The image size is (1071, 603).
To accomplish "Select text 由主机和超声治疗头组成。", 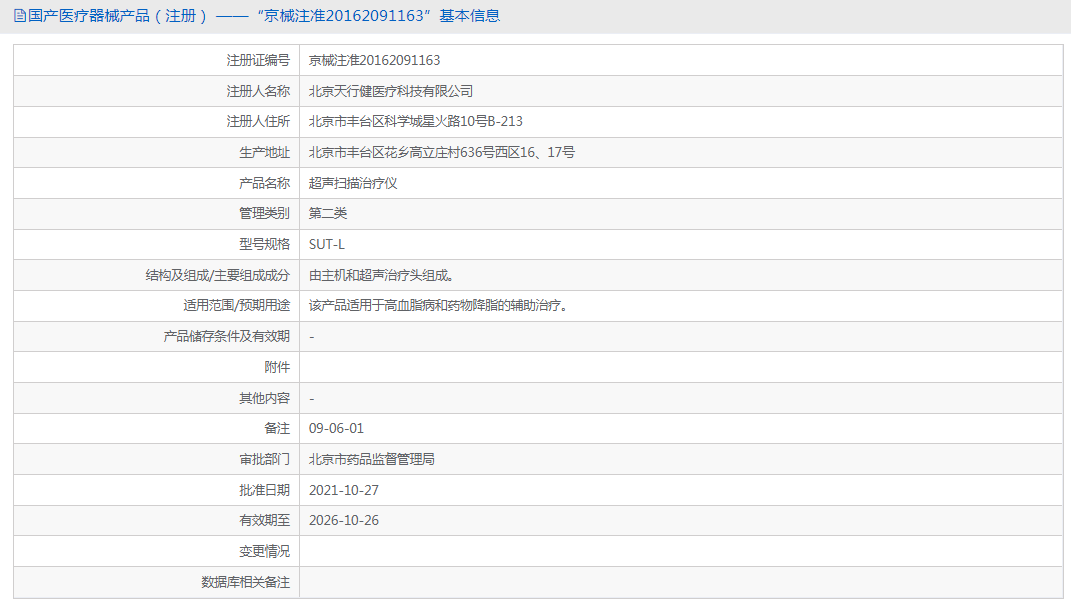I will pos(382,275).
